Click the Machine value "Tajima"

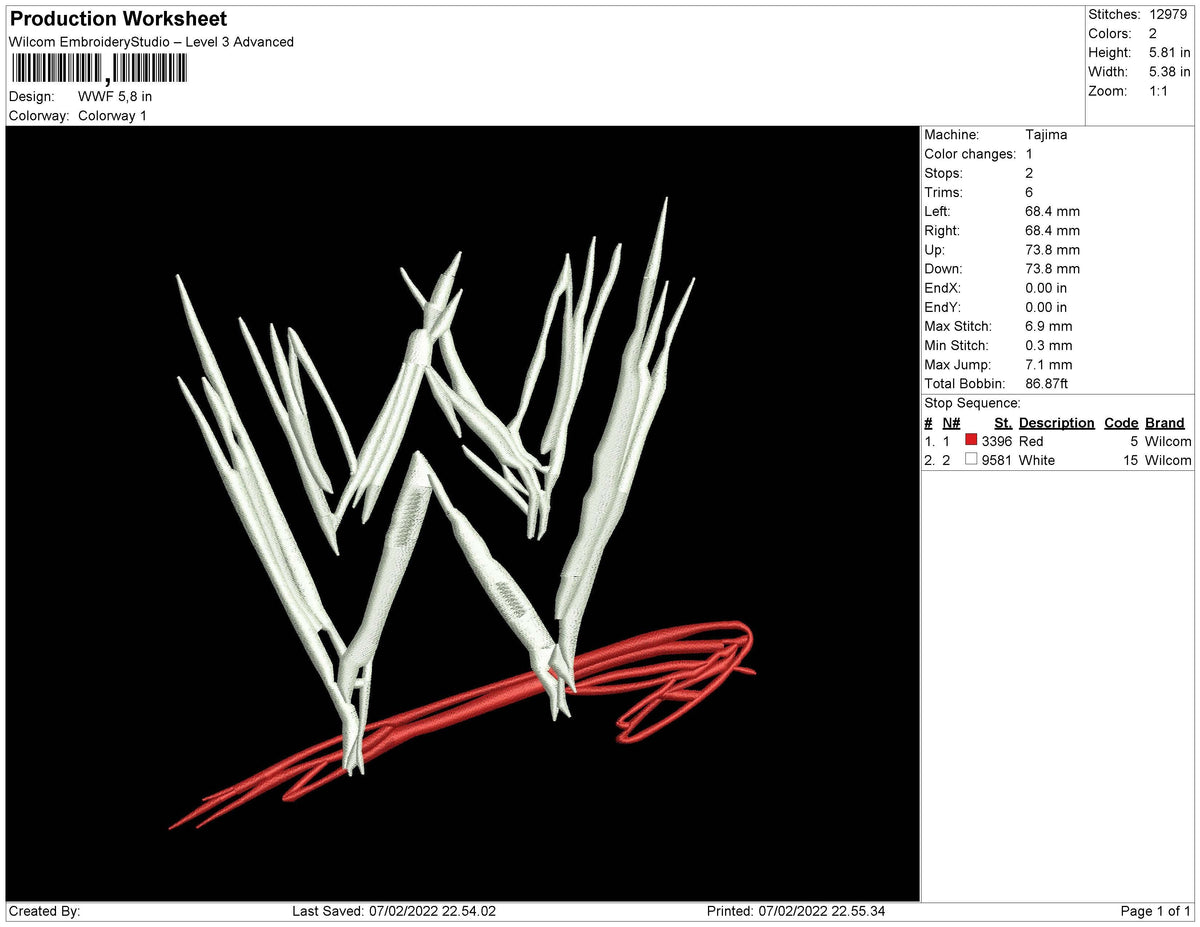click(x=1045, y=134)
